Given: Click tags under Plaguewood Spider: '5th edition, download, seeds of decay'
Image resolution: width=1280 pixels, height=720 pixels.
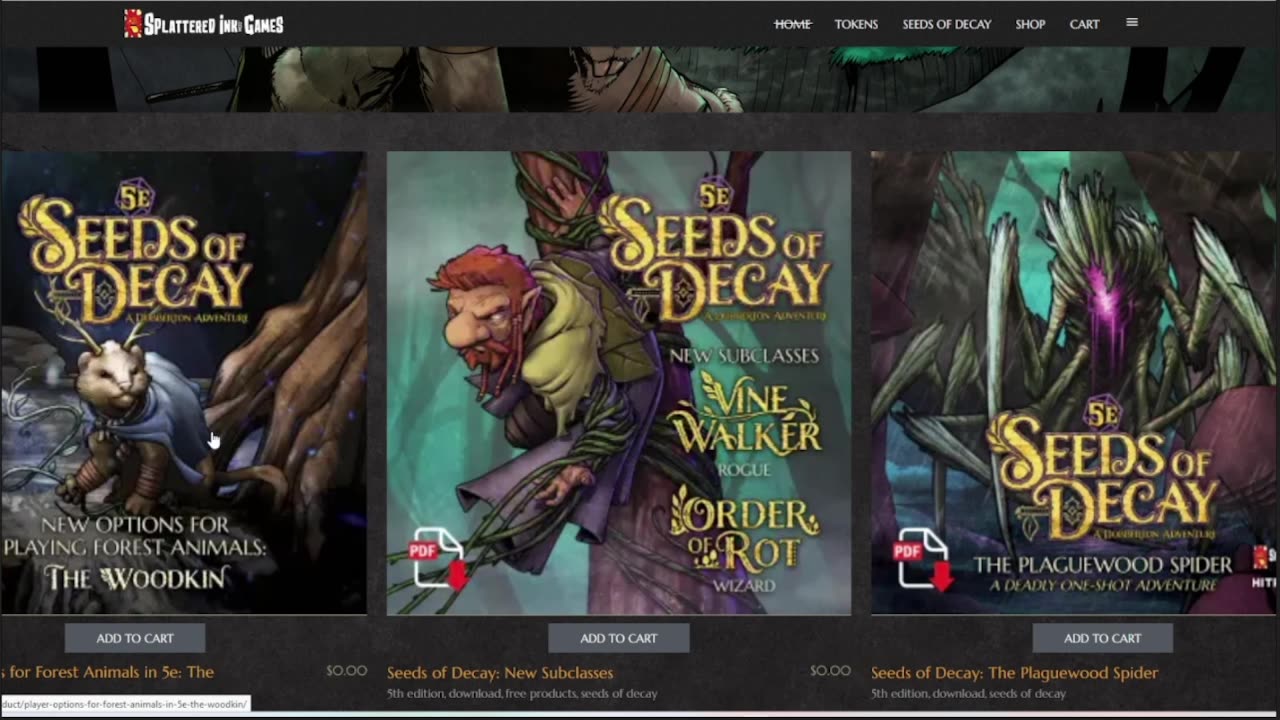Looking at the screenshot, I should click(968, 694).
